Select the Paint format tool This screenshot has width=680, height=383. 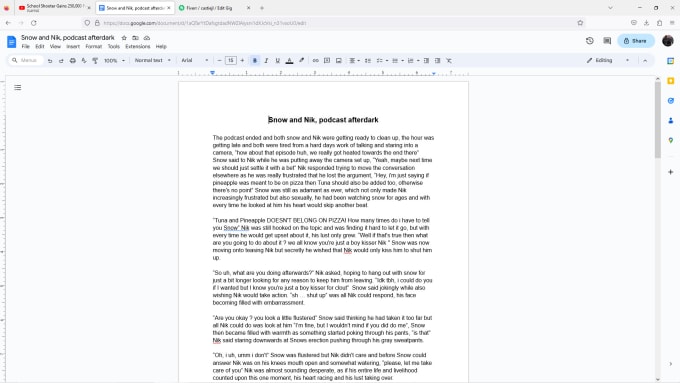tap(95, 61)
